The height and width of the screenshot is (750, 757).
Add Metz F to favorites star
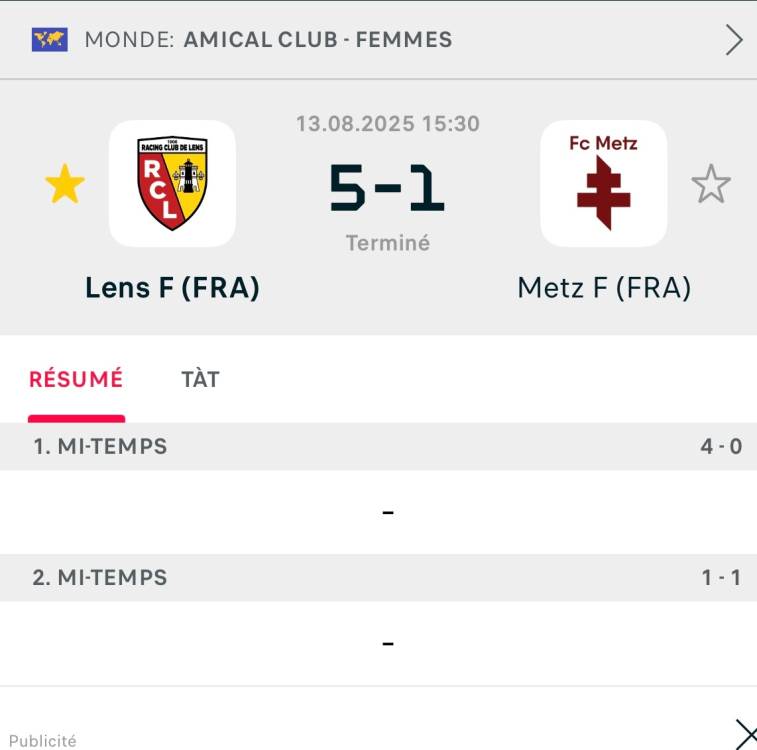click(711, 184)
